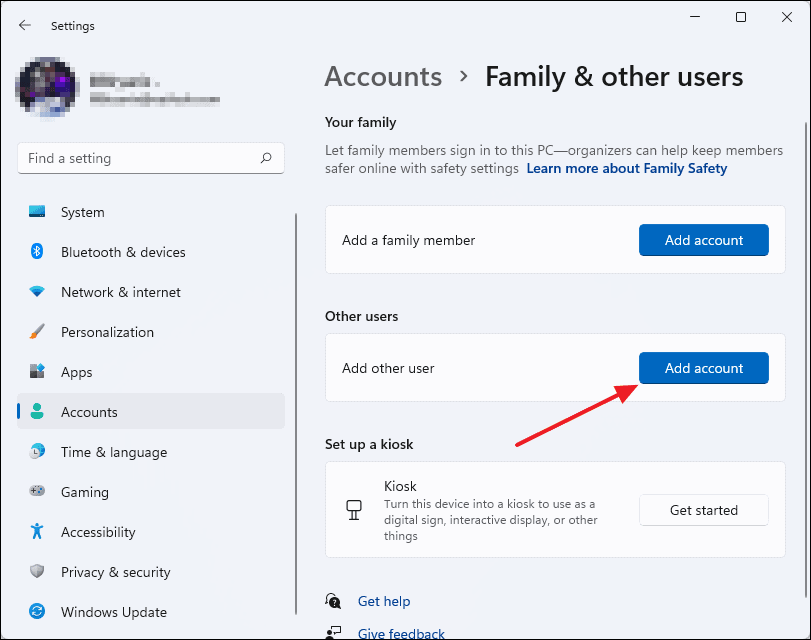
Task: Click Add account for Other users
Action: point(703,368)
